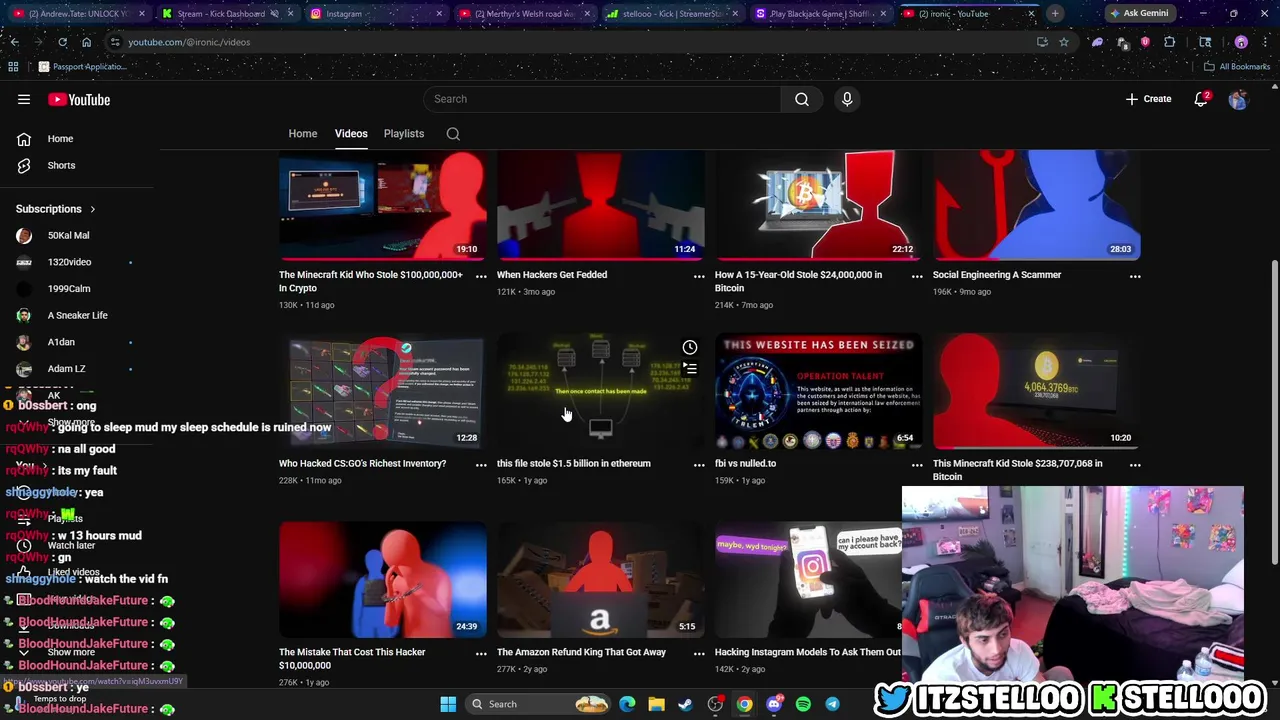Open the 1999Calm subscription

(69, 289)
